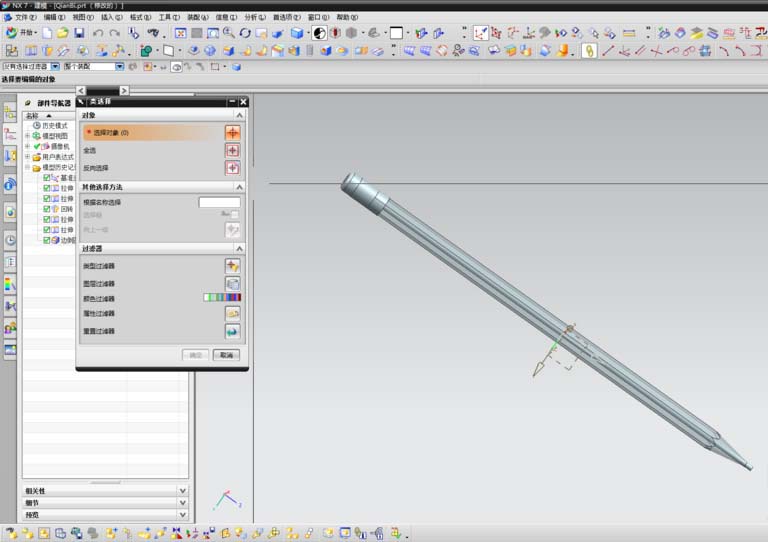Click the Zoom magnifier tool icon

click(x=229, y=33)
